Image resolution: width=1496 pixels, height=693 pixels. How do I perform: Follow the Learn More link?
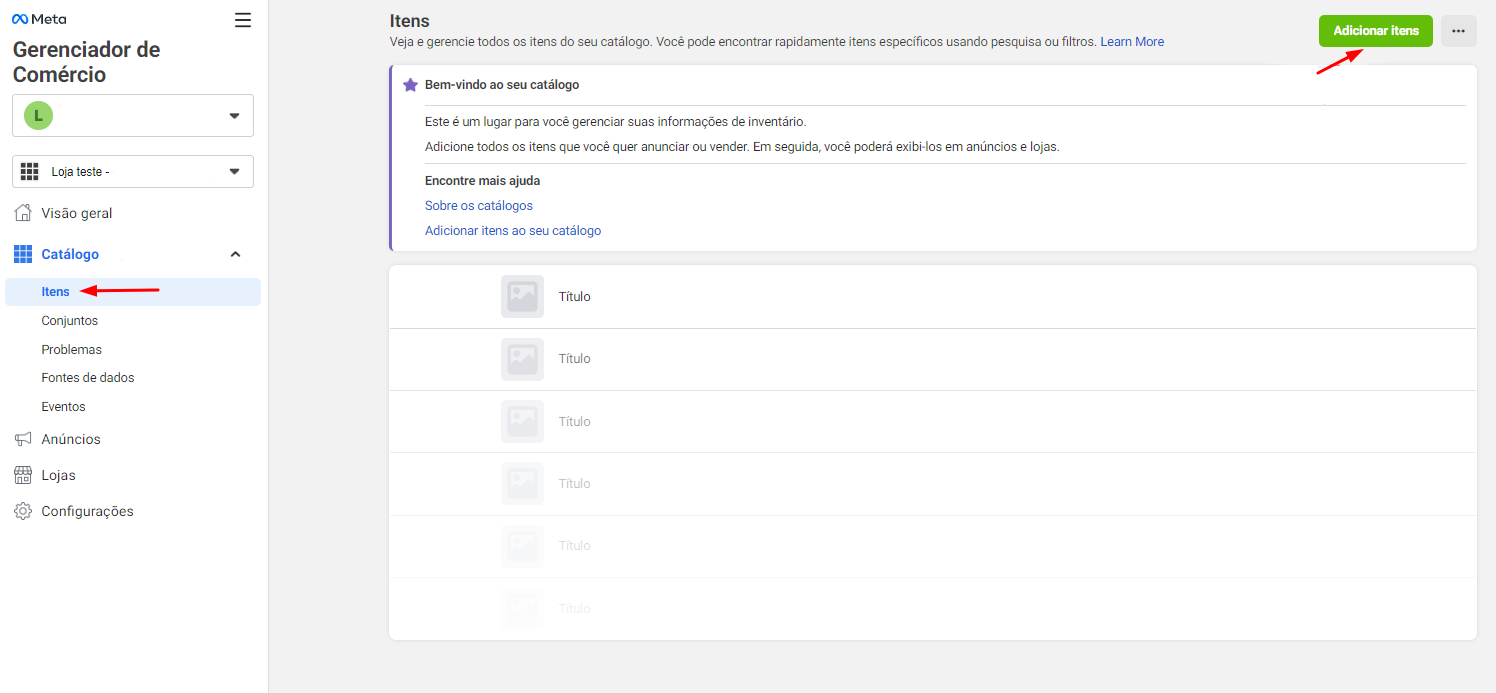1132,42
